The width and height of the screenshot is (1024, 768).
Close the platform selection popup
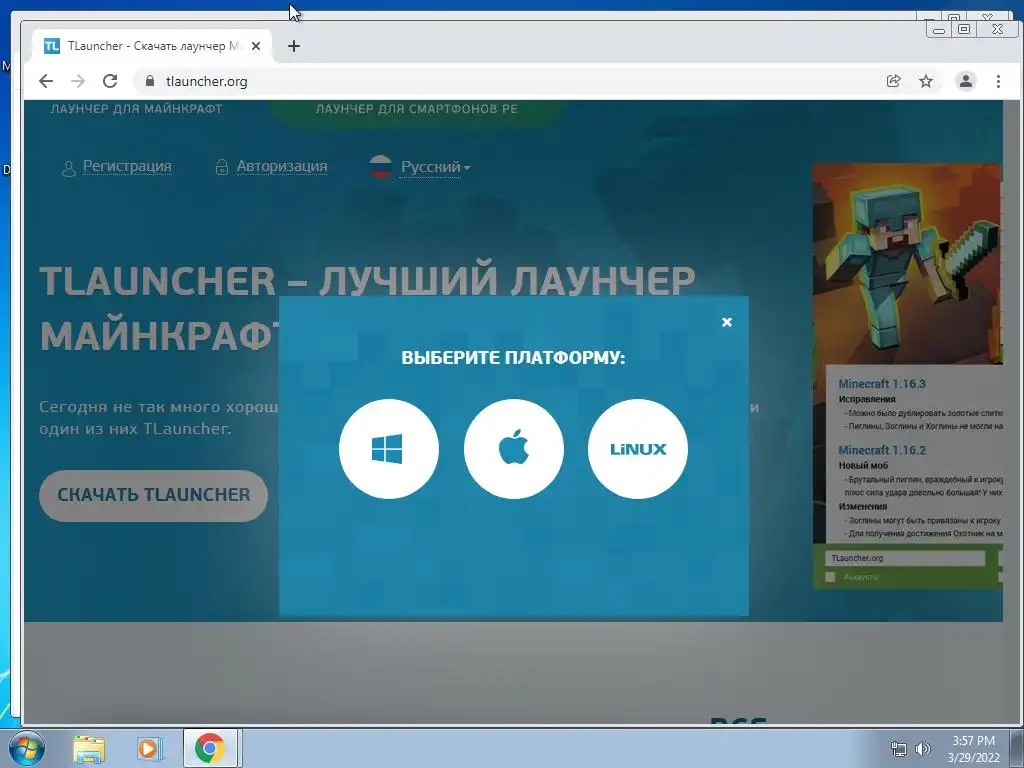[x=727, y=322]
